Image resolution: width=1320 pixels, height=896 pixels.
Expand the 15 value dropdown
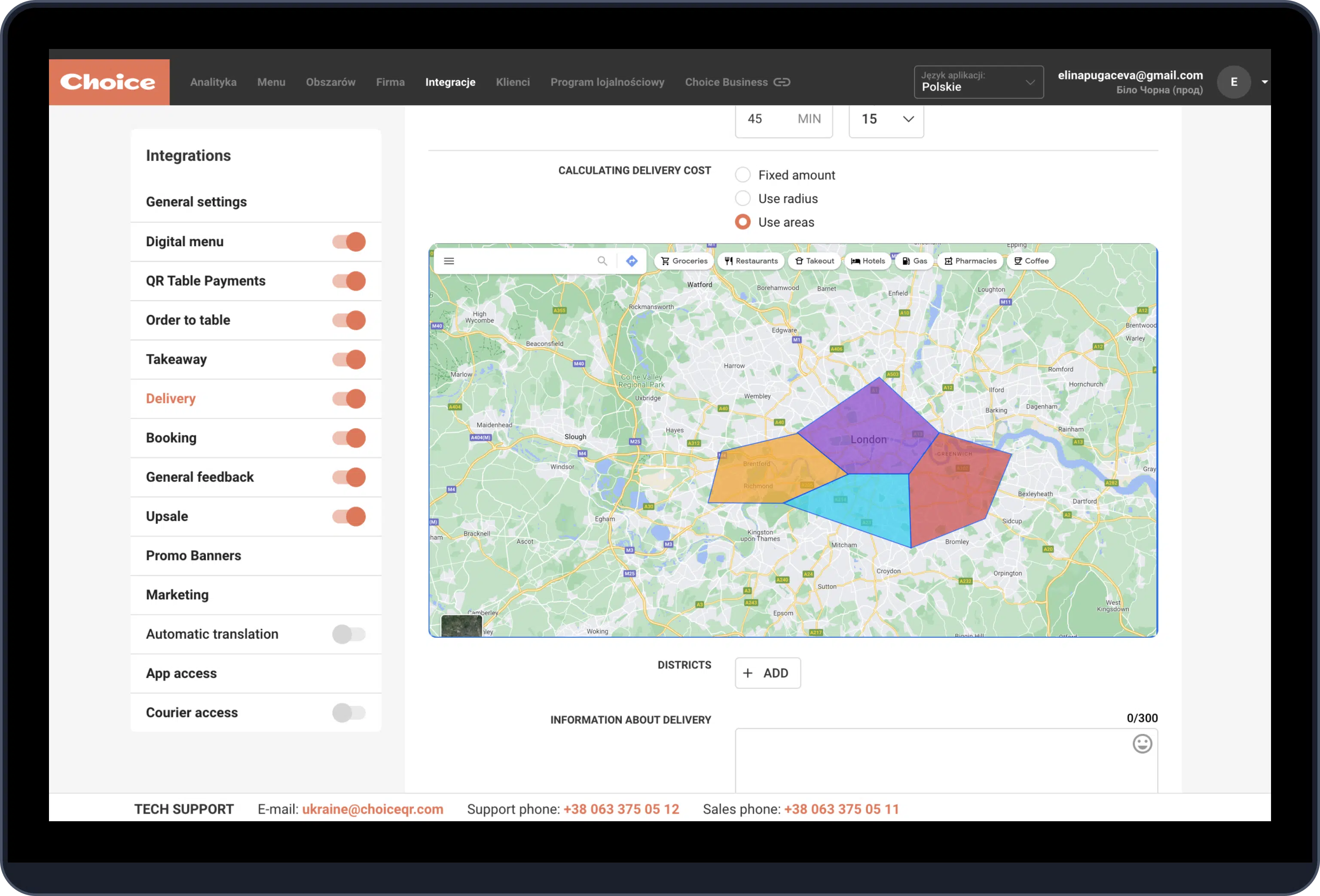(907, 119)
